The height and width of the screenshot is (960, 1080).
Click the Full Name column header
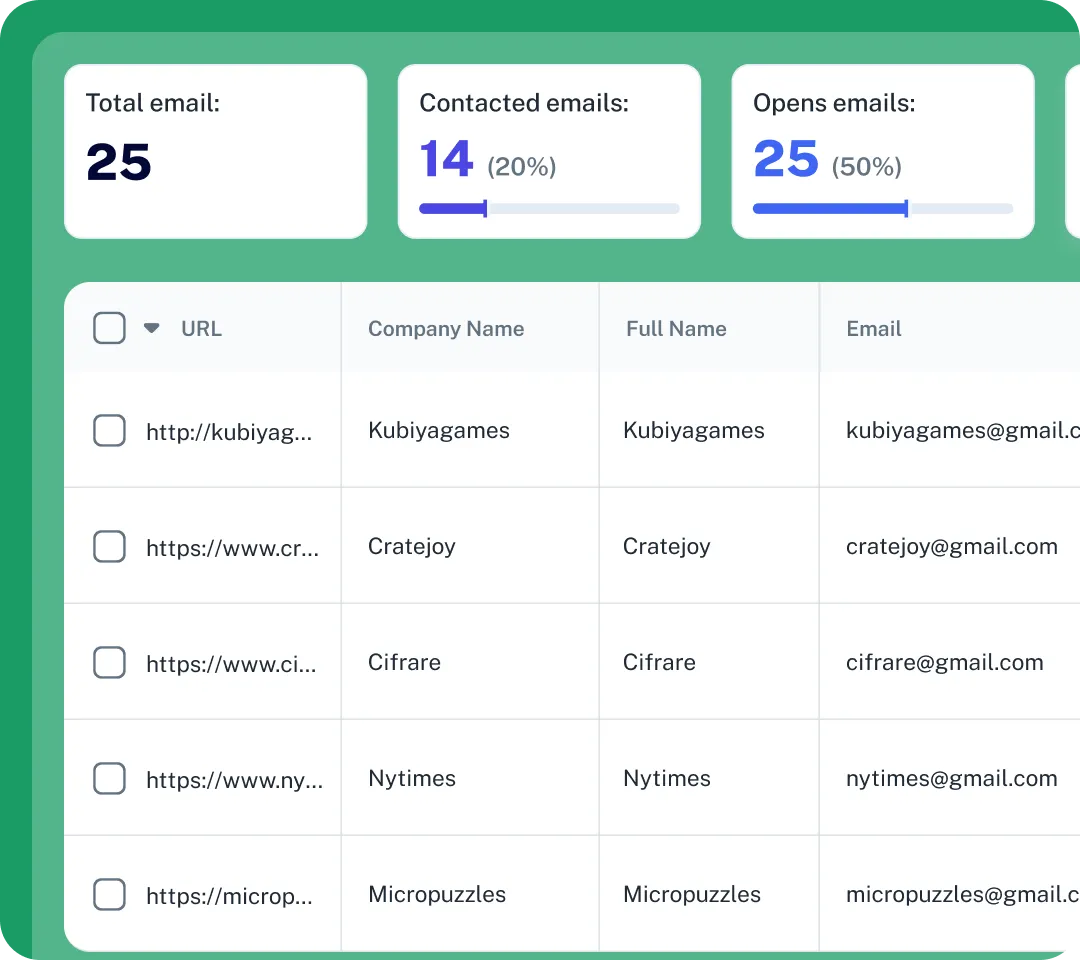point(676,328)
